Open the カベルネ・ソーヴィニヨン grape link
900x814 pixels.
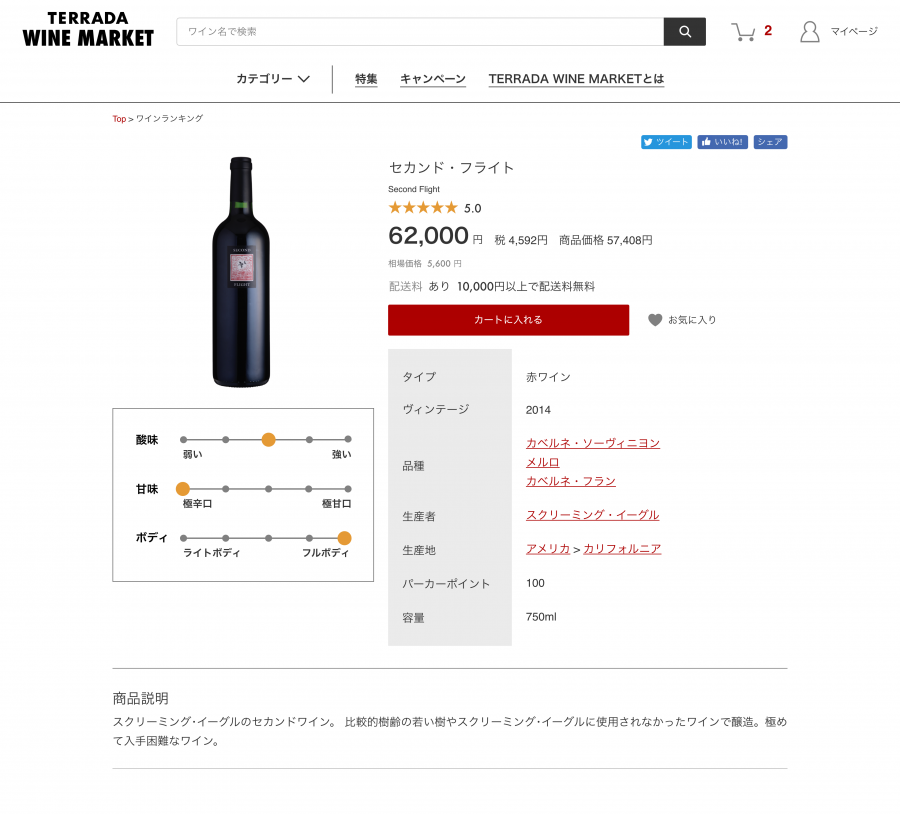(x=593, y=443)
